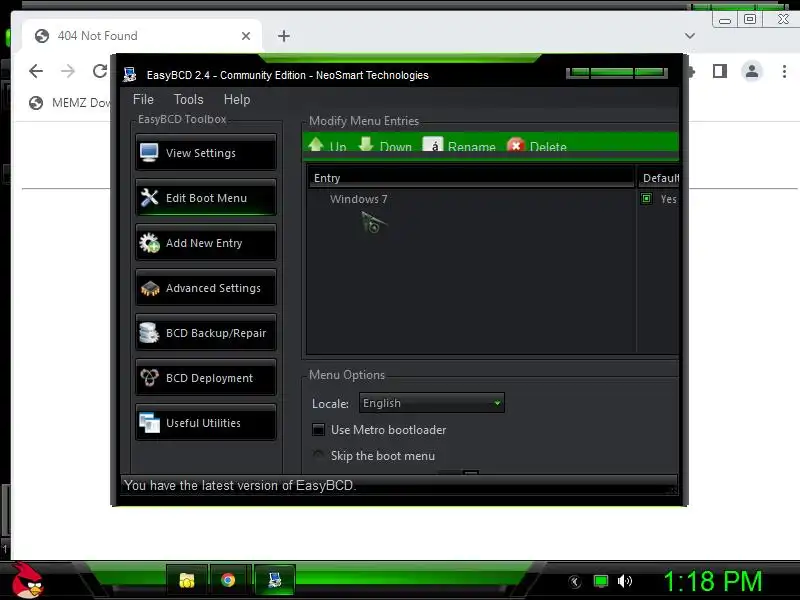Open the Add New Entry section
Viewport: 800px width, 600px height.
click(206, 242)
